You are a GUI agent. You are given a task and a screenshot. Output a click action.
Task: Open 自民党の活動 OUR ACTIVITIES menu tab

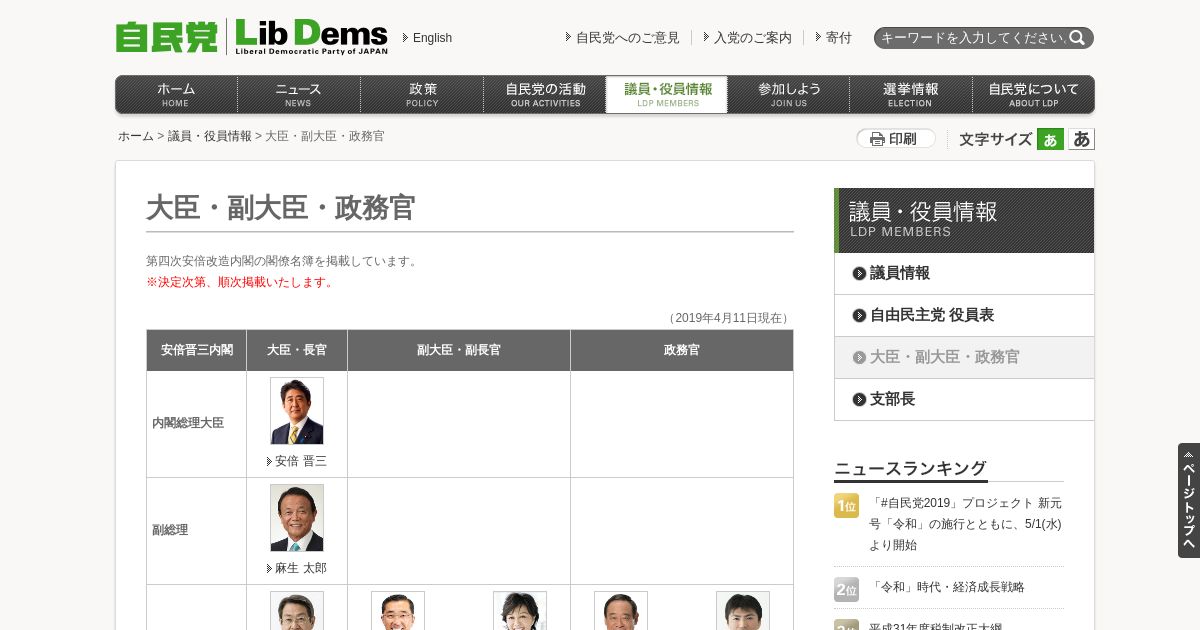coord(545,94)
